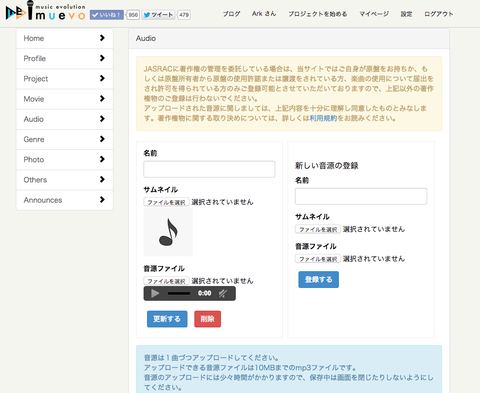Click the chevron next to Photo
This screenshot has height=393, width=480.
coord(102,159)
